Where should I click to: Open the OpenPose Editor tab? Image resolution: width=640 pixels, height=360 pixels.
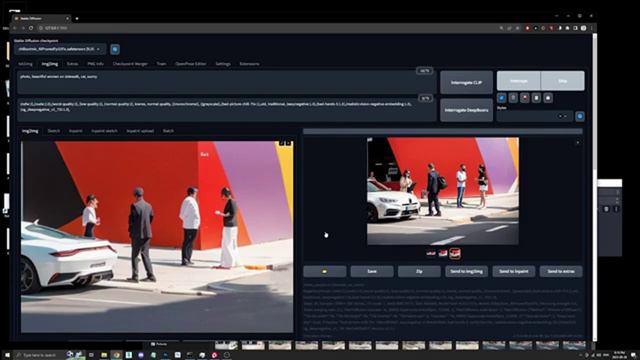(x=191, y=64)
